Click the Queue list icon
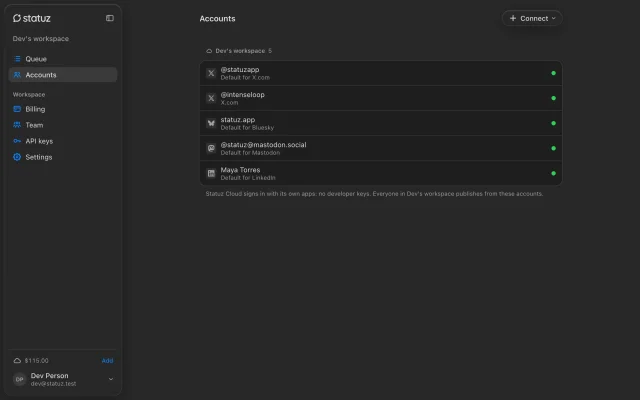Image resolution: width=640 pixels, height=400 pixels. click(17, 59)
